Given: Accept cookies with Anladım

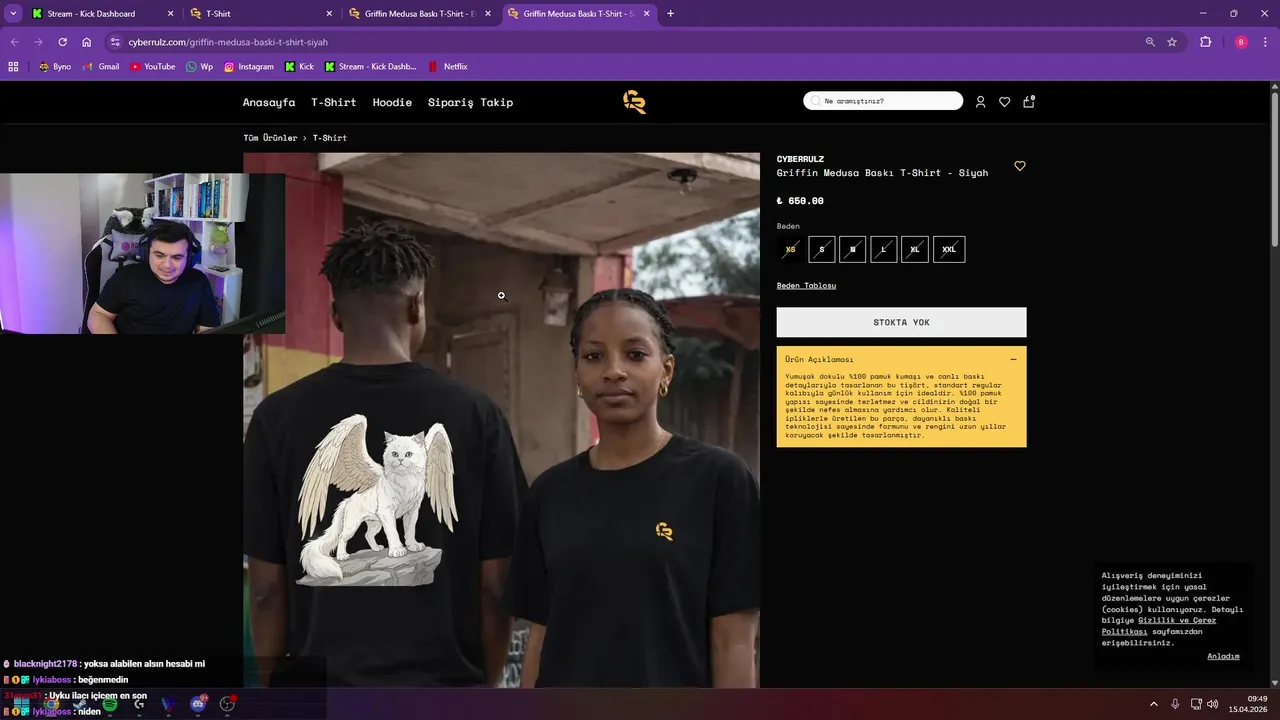Looking at the screenshot, I should 1223,657.
